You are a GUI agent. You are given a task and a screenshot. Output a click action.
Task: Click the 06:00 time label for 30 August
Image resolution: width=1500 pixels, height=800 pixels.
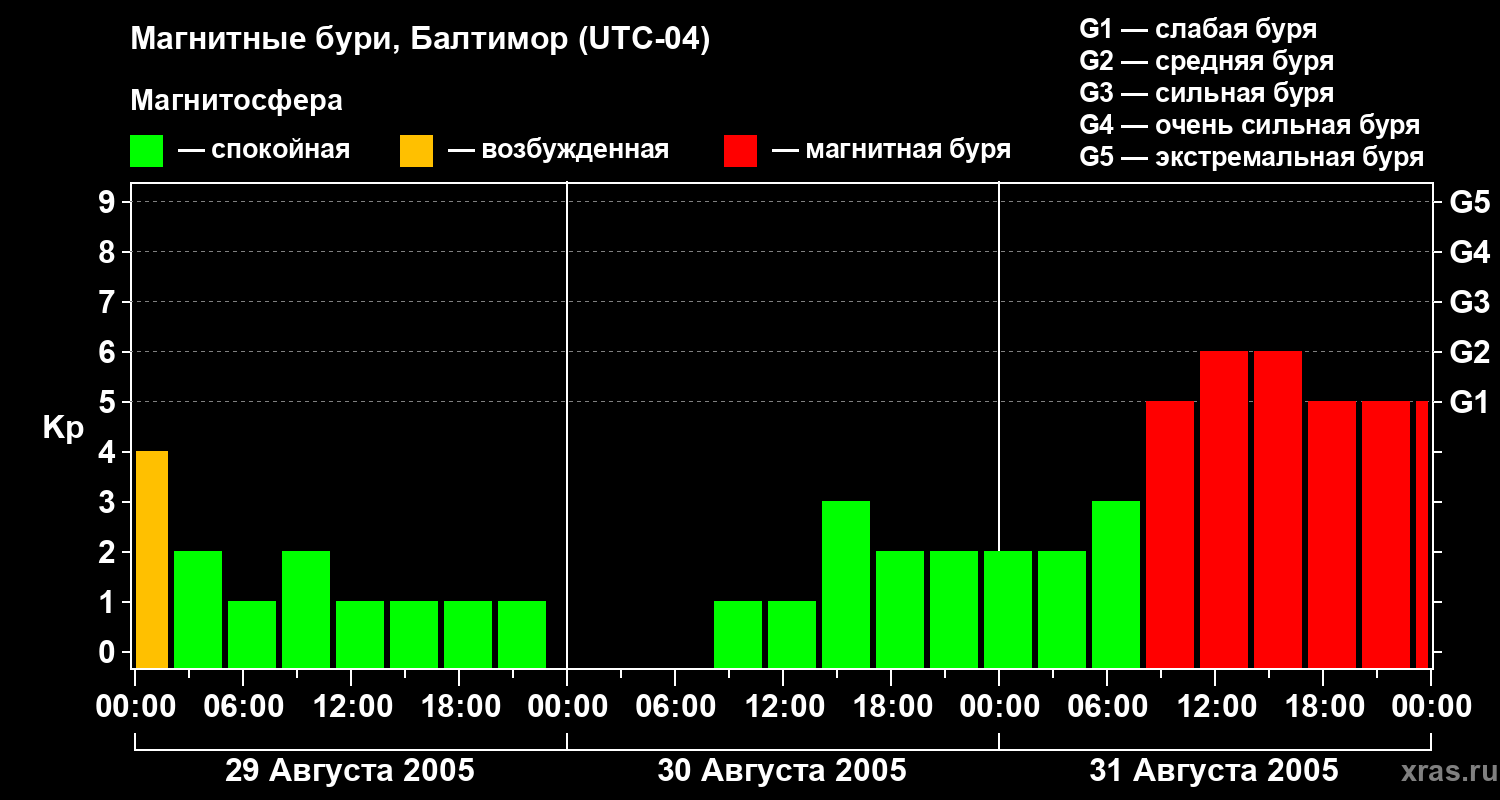(x=675, y=706)
